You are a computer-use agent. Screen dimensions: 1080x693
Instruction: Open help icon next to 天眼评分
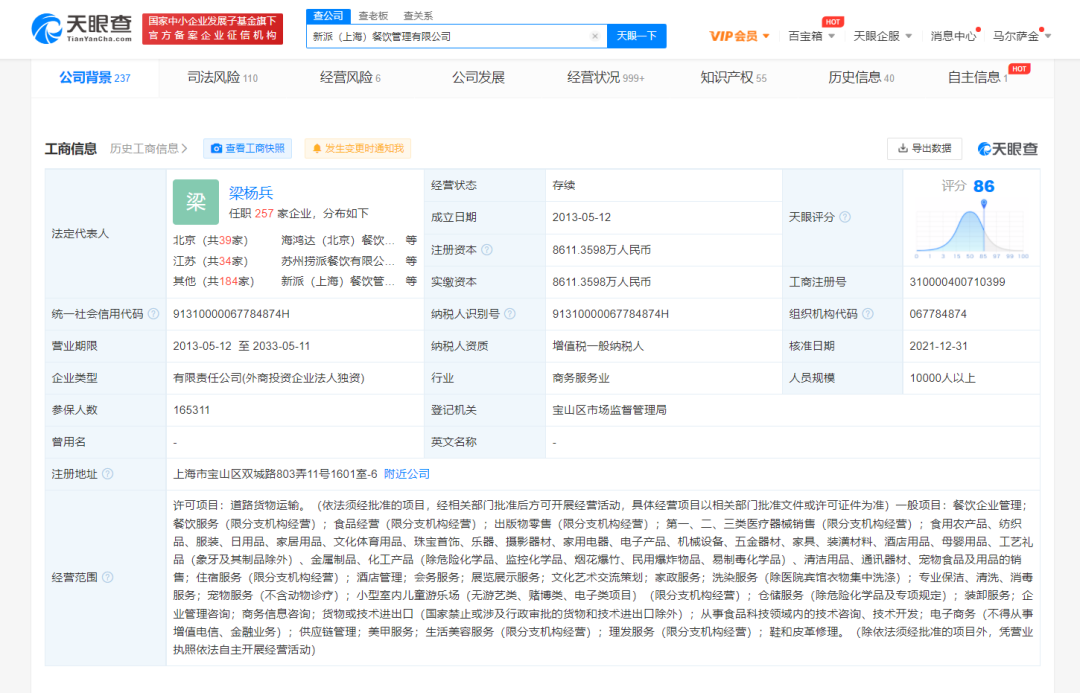pyautogui.click(x=845, y=217)
